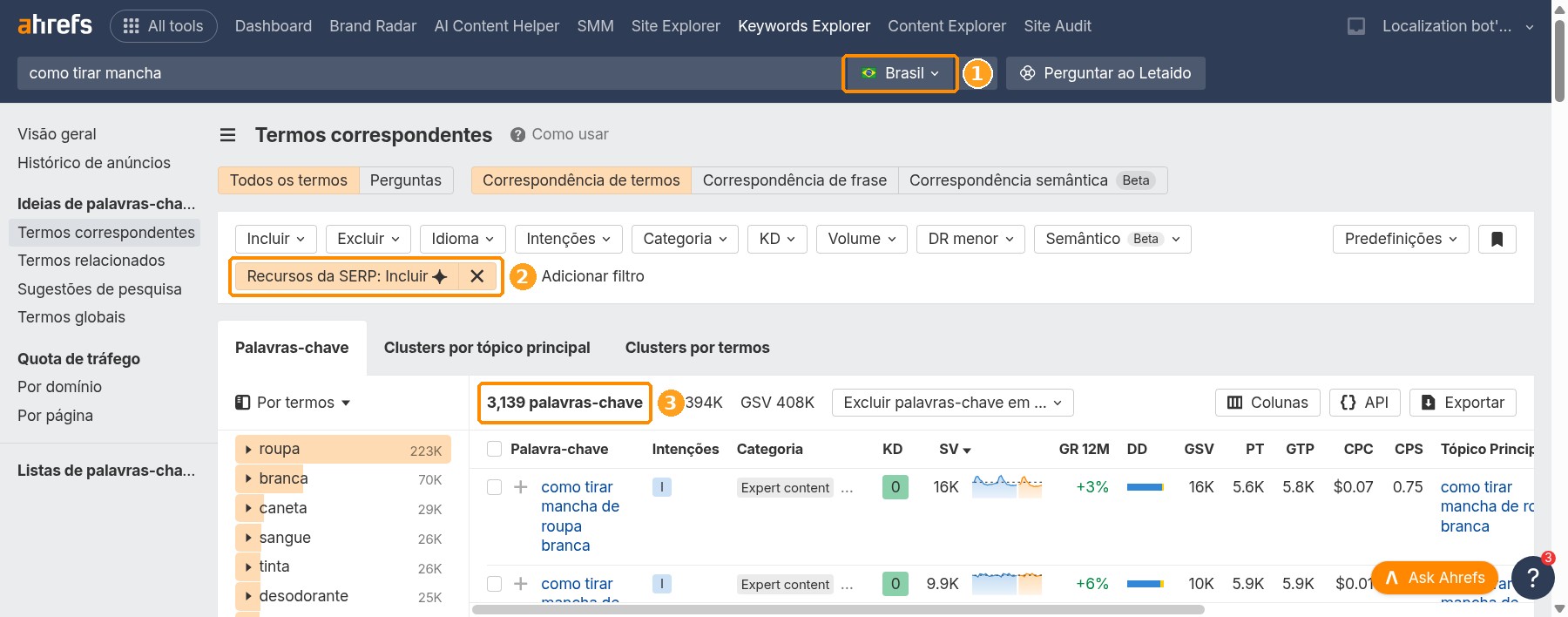Image resolution: width=1568 pixels, height=617 pixels.
Task: Tick checkbox for como tirar mancha de roupa branca
Action: (x=494, y=487)
